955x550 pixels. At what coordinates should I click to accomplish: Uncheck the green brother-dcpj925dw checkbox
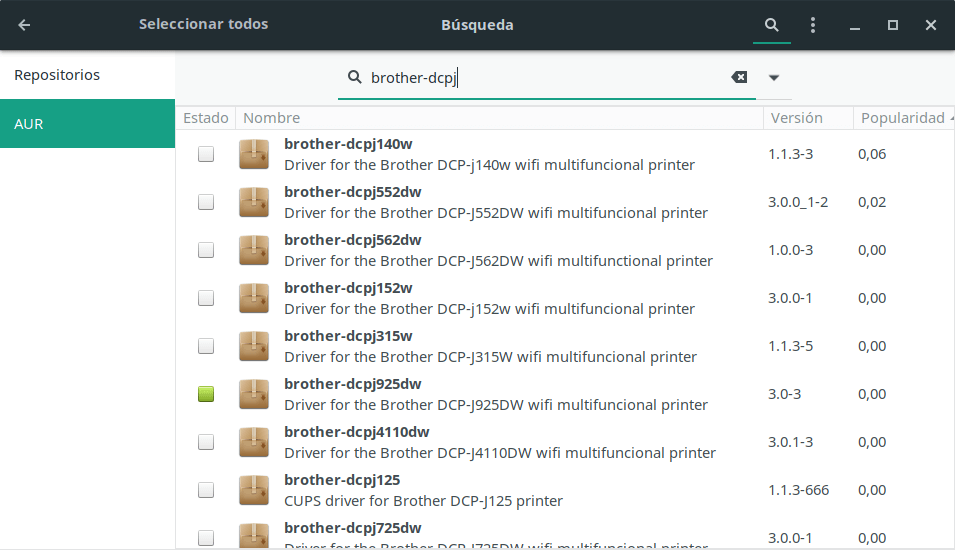[x=206, y=394]
